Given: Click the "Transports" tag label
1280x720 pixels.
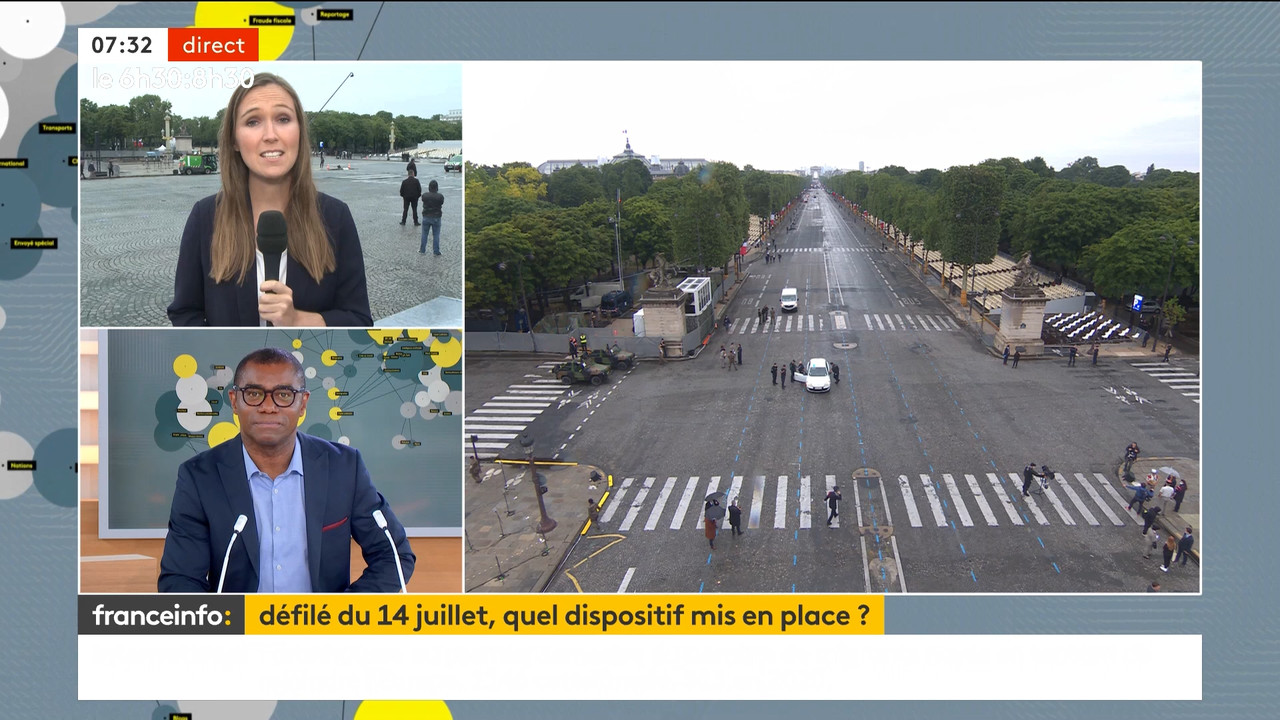Looking at the screenshot, I should [57, 128].
